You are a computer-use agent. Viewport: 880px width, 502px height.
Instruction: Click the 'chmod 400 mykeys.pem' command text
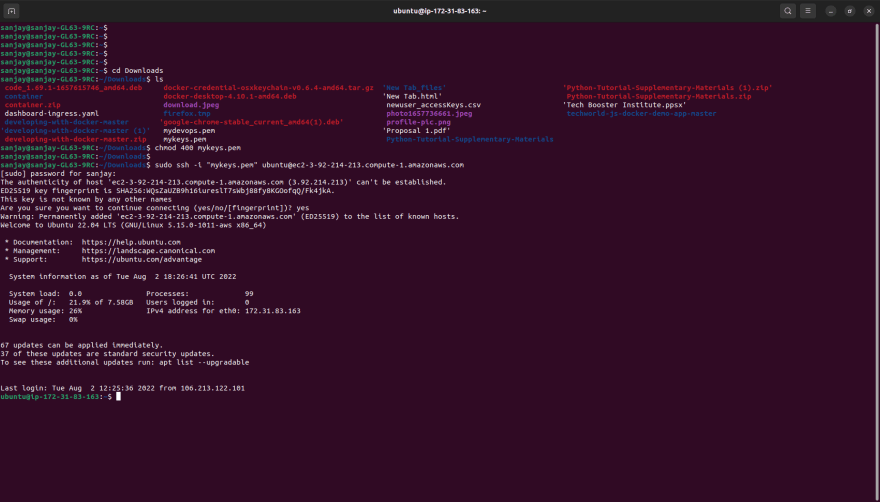[198, 148]
